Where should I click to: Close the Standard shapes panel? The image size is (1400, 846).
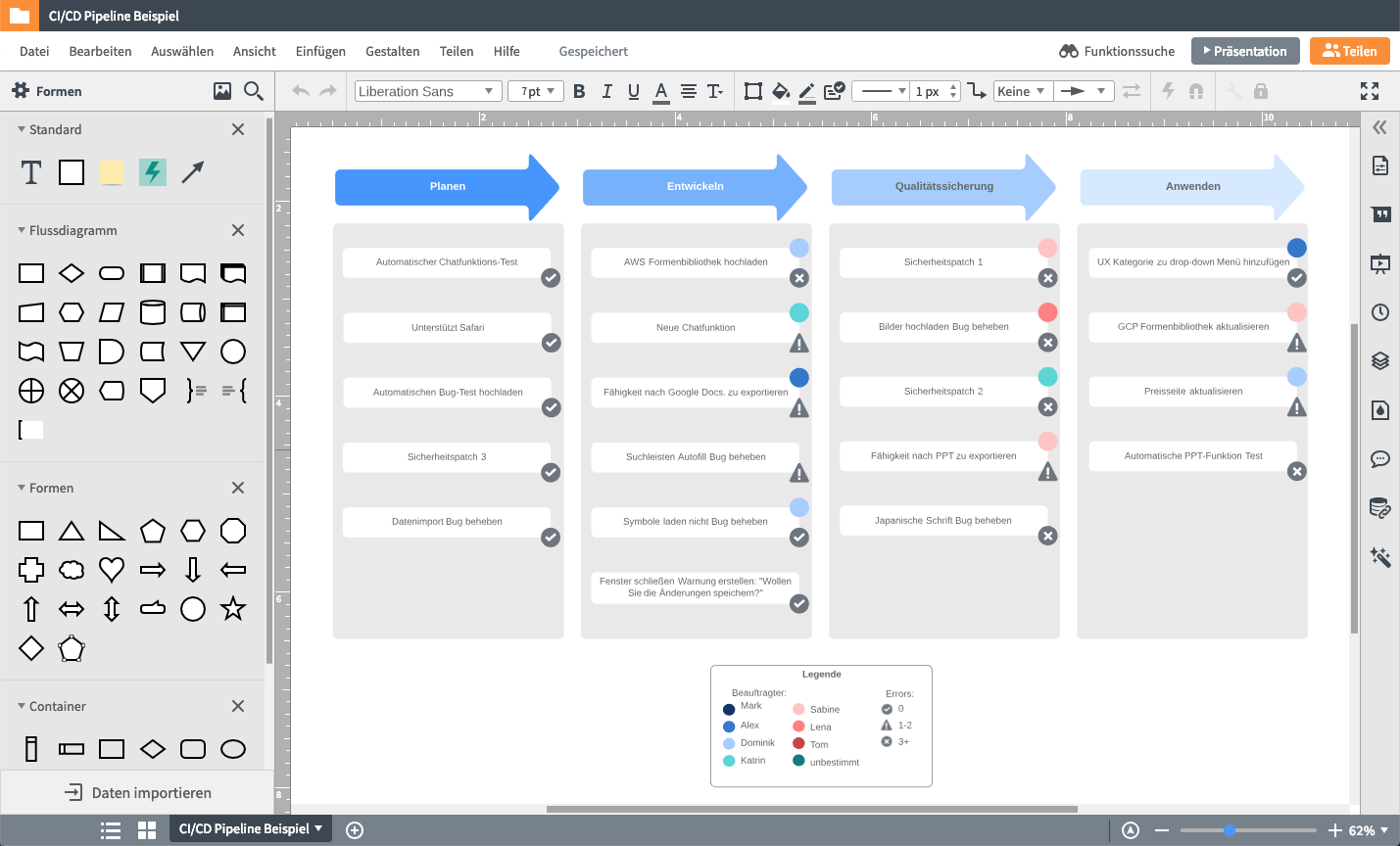pos(238,129)
